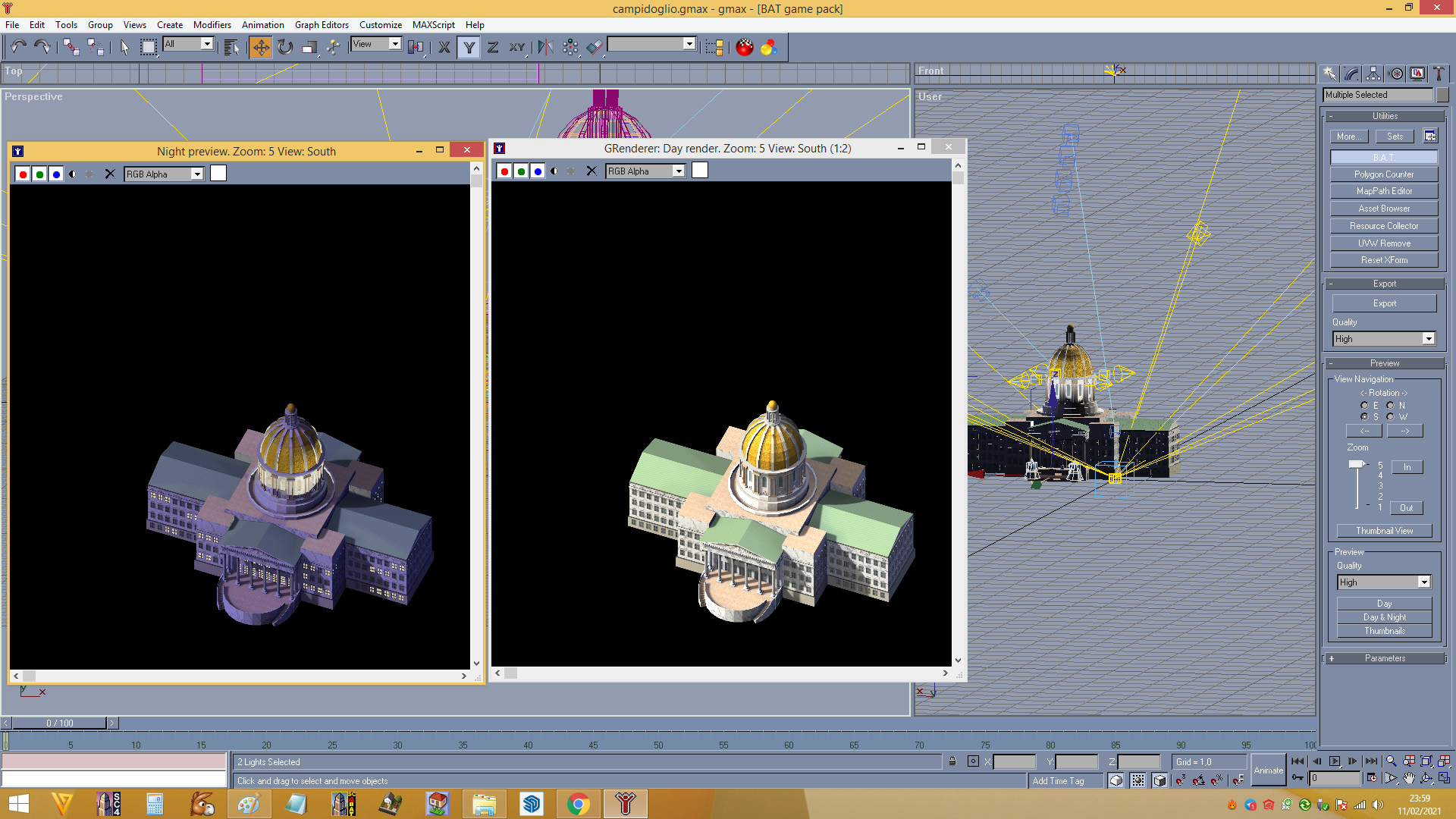Collapse the Utilities rollout

(x=1385, y=116)
